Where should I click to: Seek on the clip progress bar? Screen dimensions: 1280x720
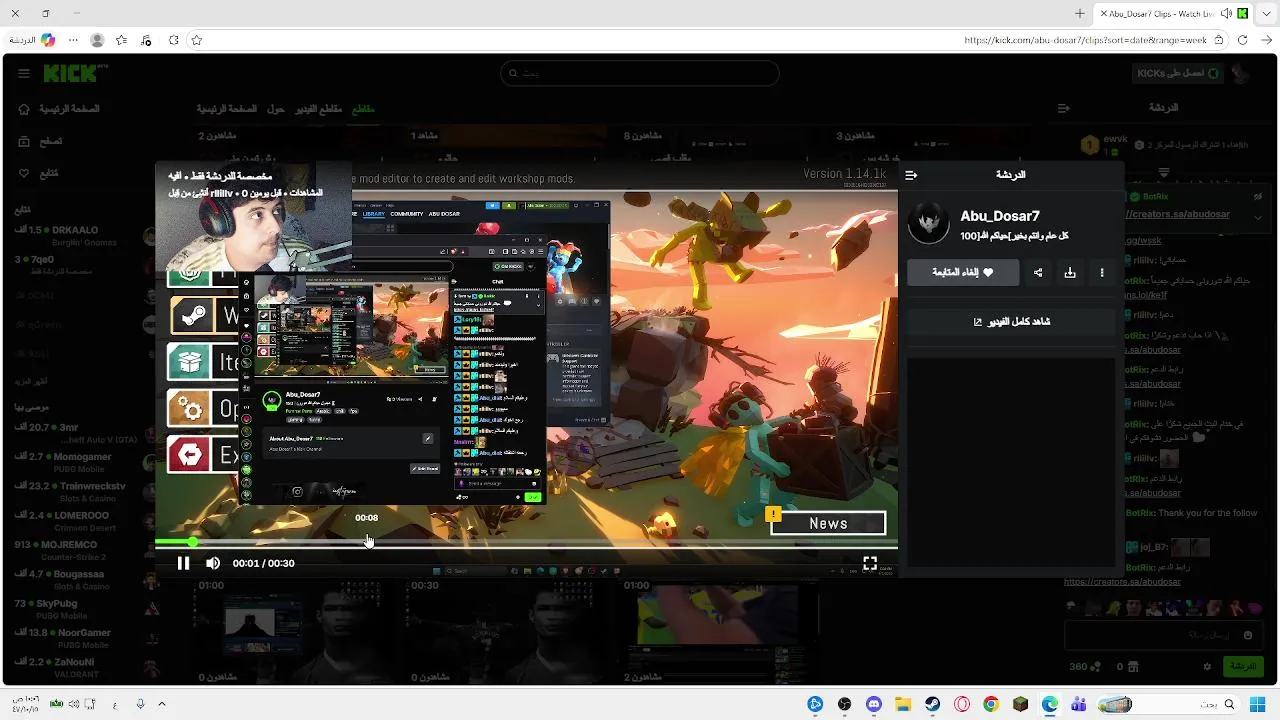click(526, 542)
